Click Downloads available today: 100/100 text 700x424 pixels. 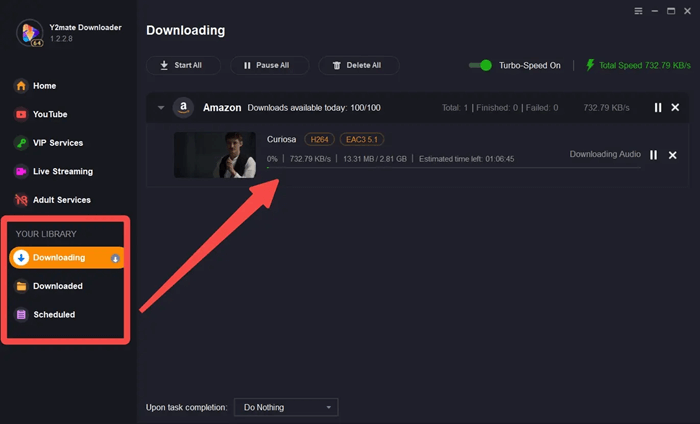click(314, 108)
